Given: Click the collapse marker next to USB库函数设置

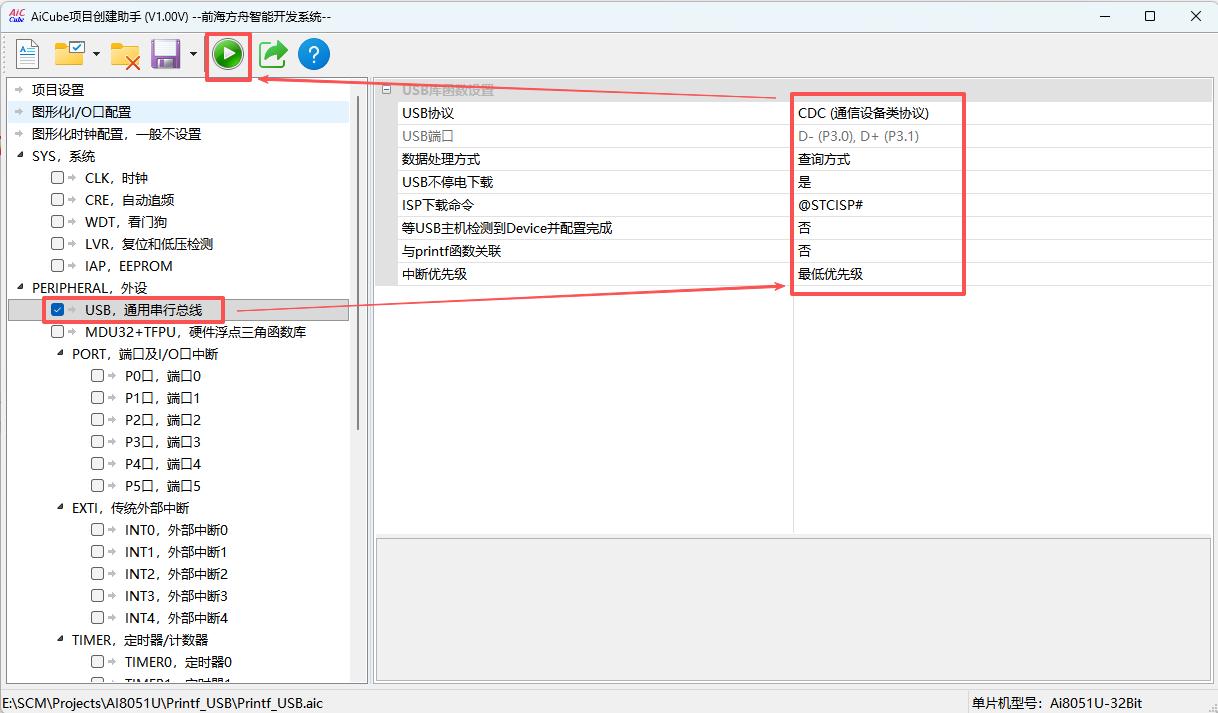Looking at the screenshot, I should (385, 90).
